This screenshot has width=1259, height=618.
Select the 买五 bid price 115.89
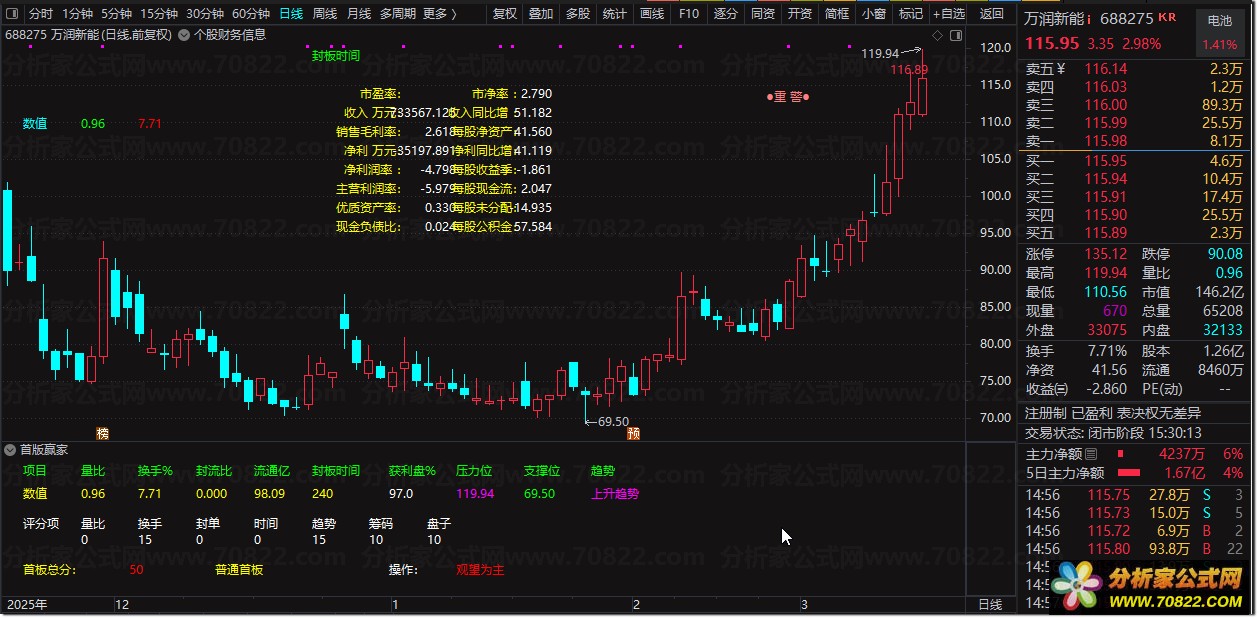point(1106,233)
